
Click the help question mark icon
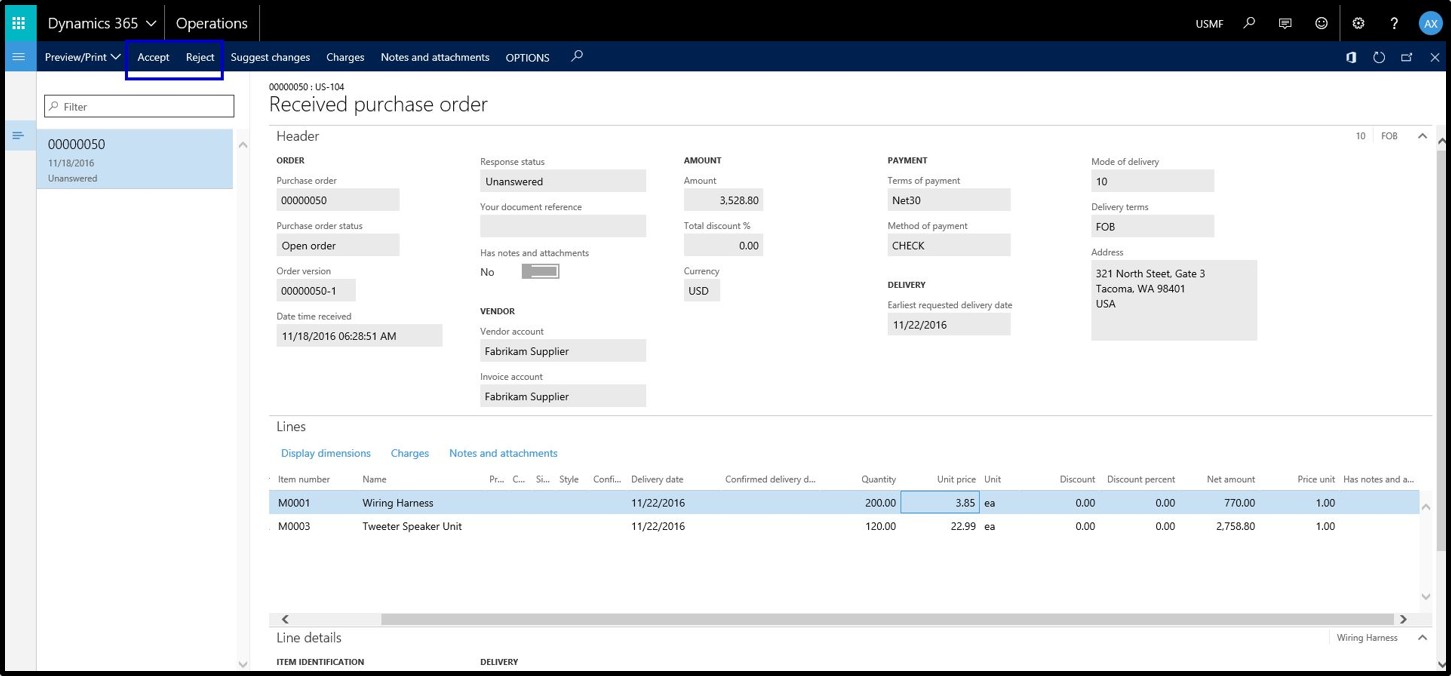click(x=1394, y=23)
